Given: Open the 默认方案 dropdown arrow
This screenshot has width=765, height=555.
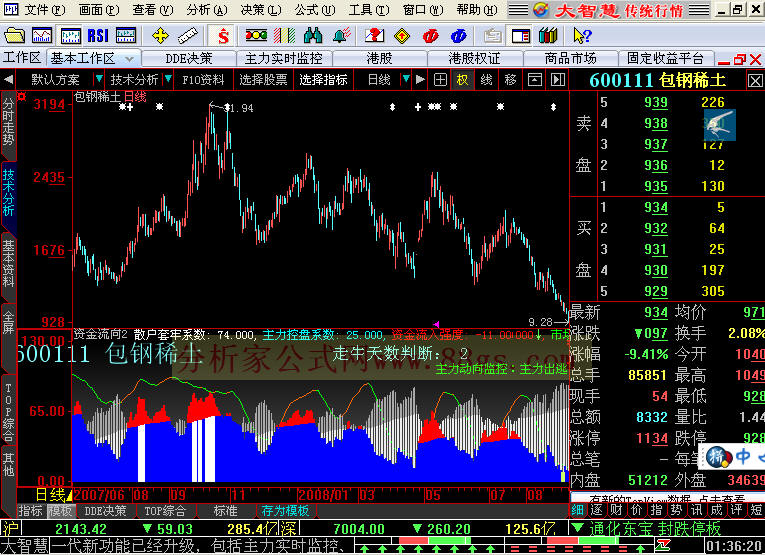Looking at the screenshot, I should pos(99,79).
